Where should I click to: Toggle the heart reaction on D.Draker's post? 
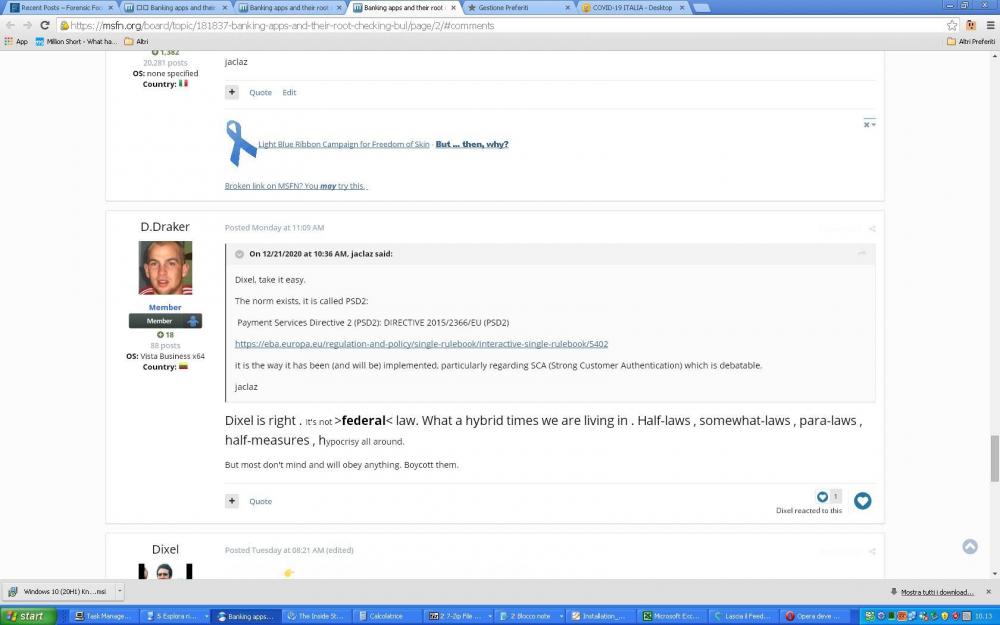862,500
